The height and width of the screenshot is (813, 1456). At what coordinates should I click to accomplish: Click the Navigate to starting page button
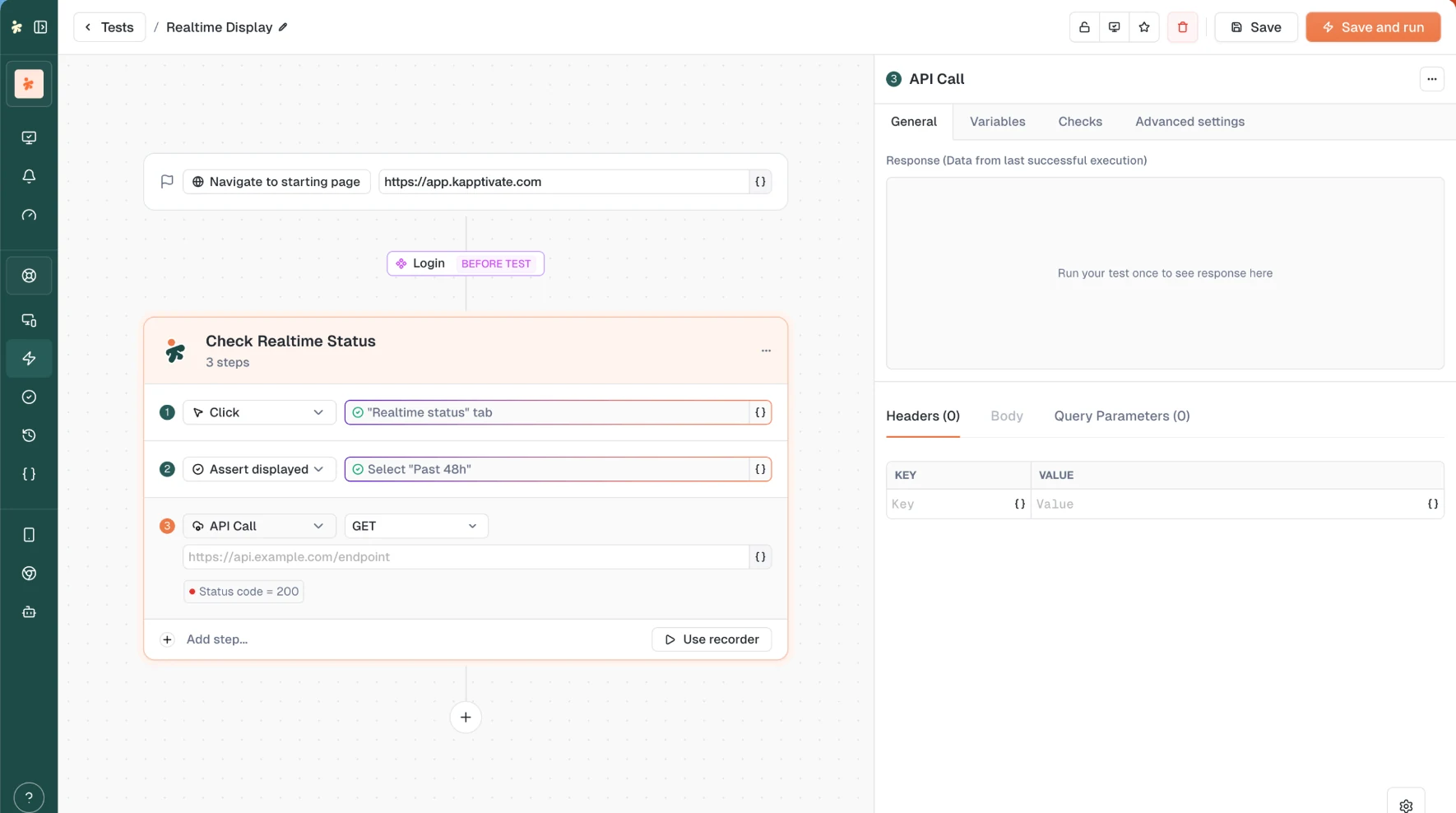pos(276,182)
